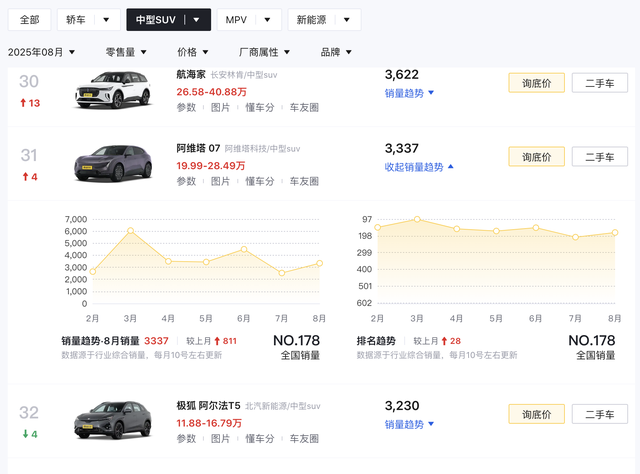
Task: Open the 新能源 dropdown arrow
Action: [x=347, y=20]
